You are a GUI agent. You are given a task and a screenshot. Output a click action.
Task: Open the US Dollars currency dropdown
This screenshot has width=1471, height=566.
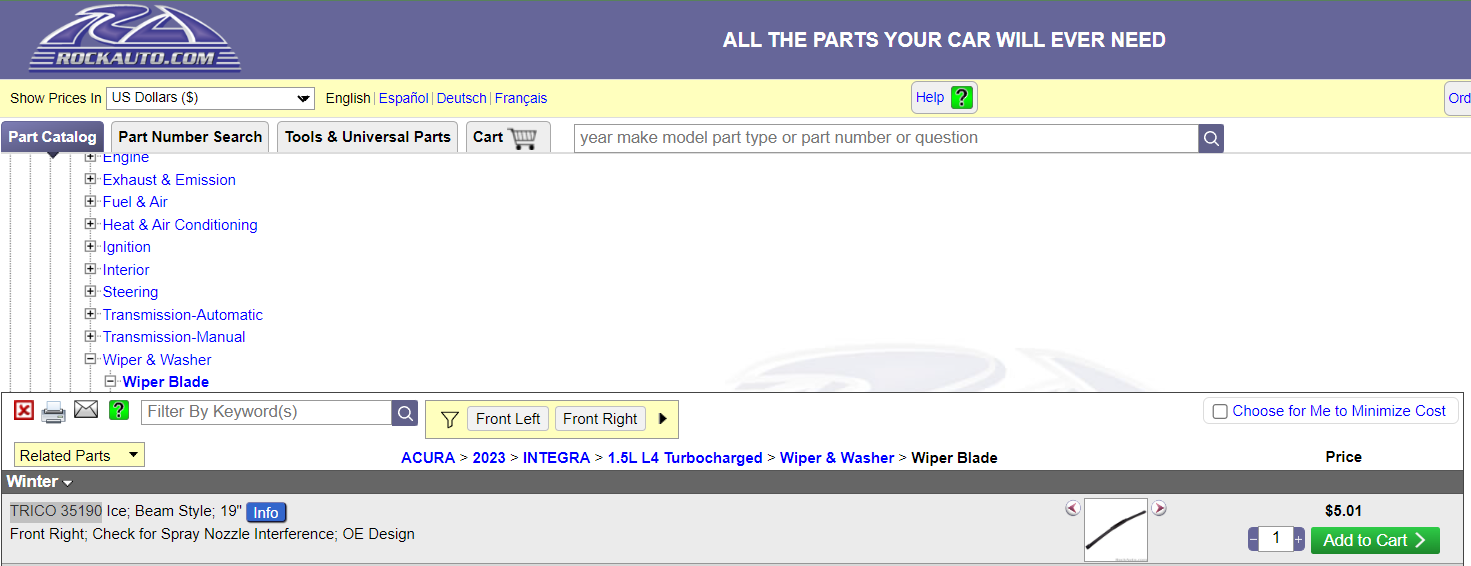pos(210,98)
